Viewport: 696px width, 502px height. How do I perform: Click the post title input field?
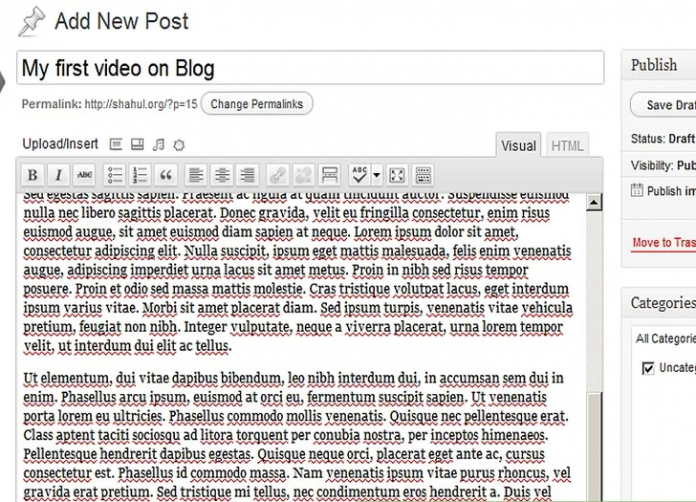[x=310, y=68]
